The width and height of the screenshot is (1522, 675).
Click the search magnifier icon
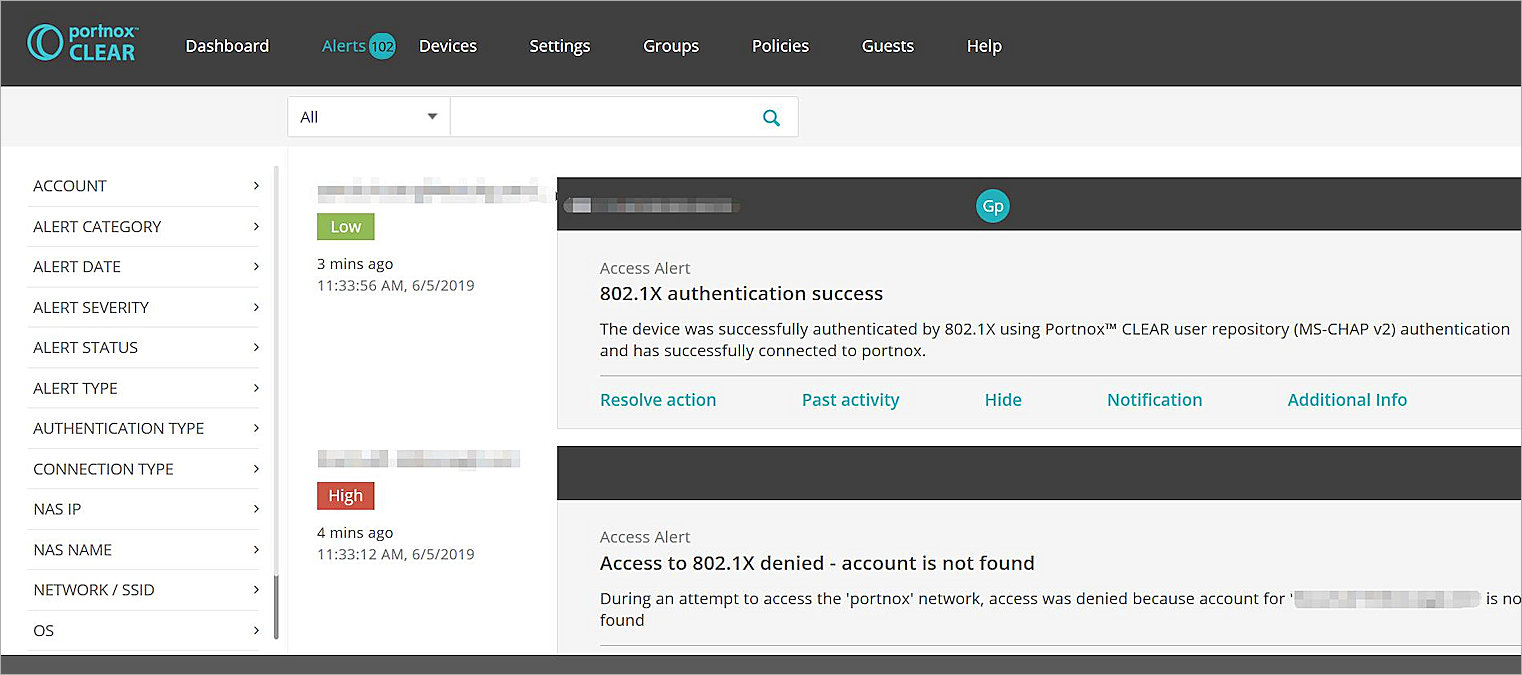click(771, 117)
